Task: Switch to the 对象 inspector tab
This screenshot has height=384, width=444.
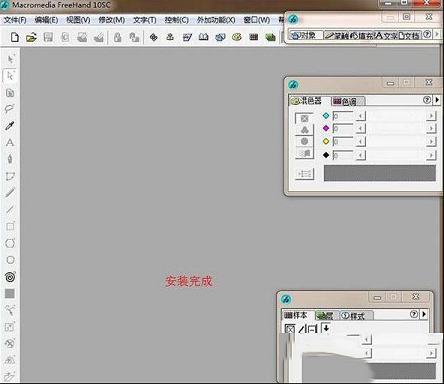Action: tap(306, 35)
